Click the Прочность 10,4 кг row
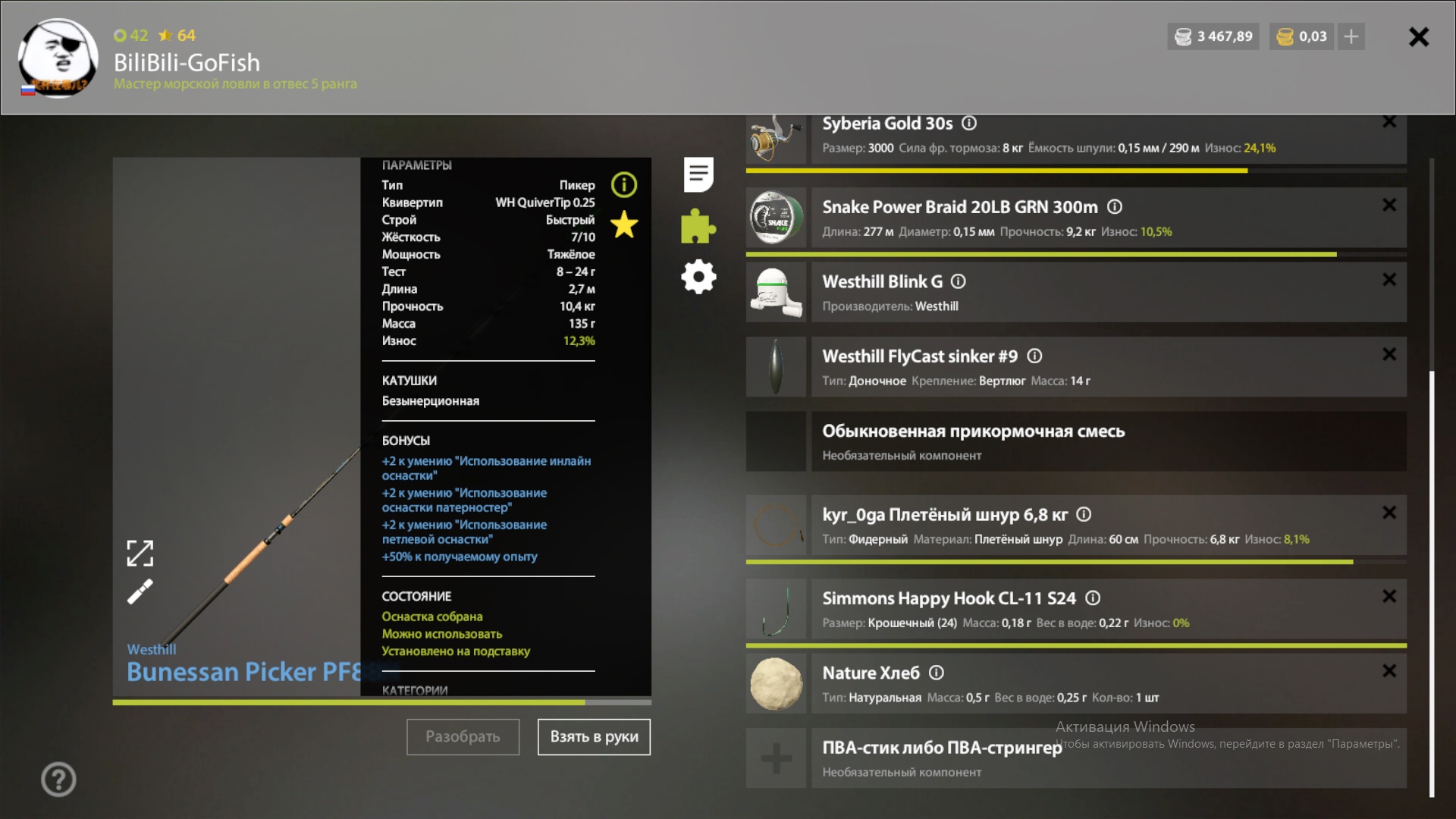The image size is (1456, 819). point(488,306)
